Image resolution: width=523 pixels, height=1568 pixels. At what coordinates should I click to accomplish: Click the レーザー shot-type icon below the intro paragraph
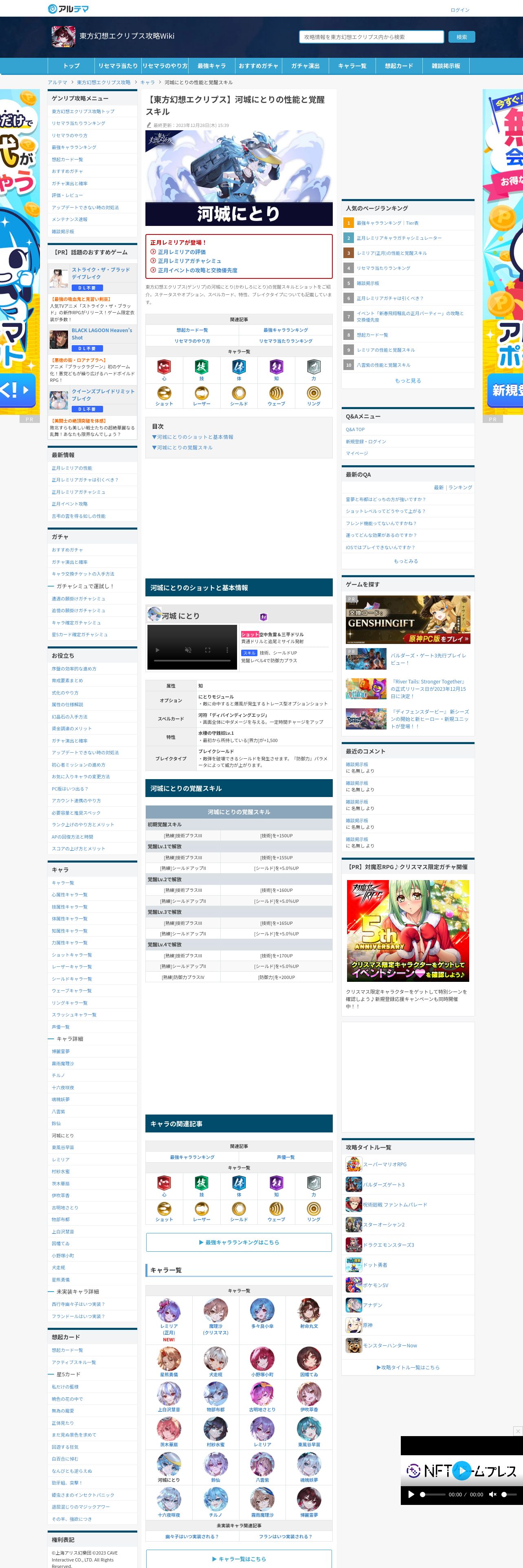[x=202, y=392]
